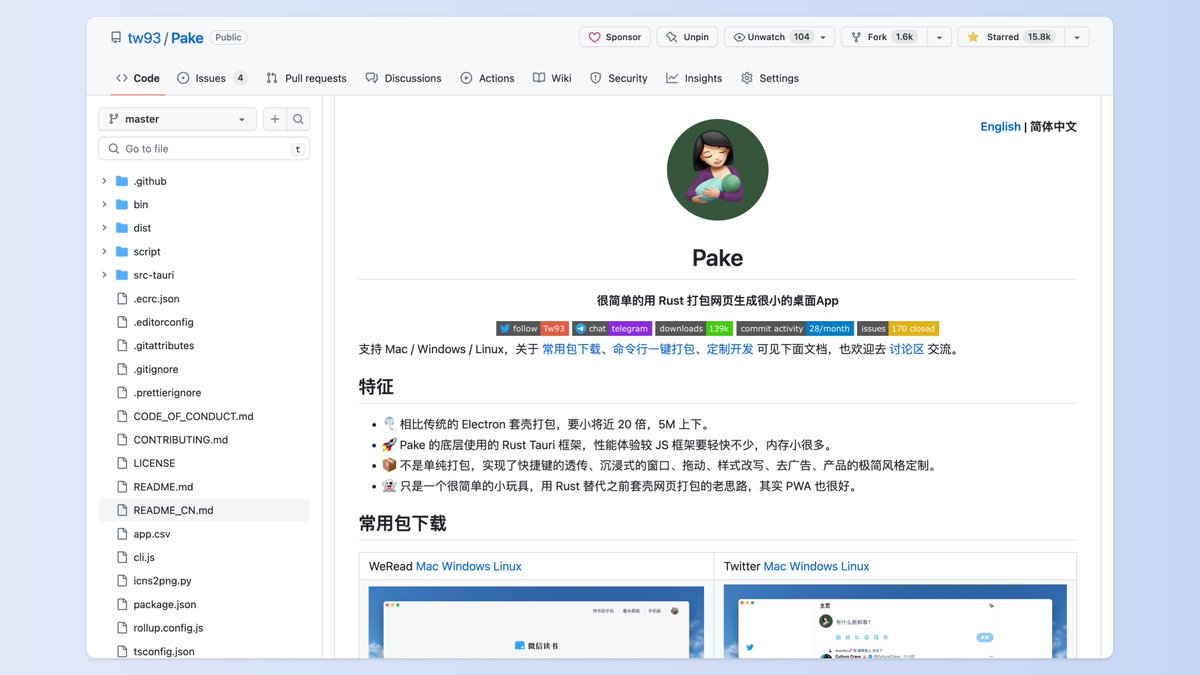Open the Fork dropdown arrow
The height and width of the screenshot is (675, 1200).
pos(938,36)
